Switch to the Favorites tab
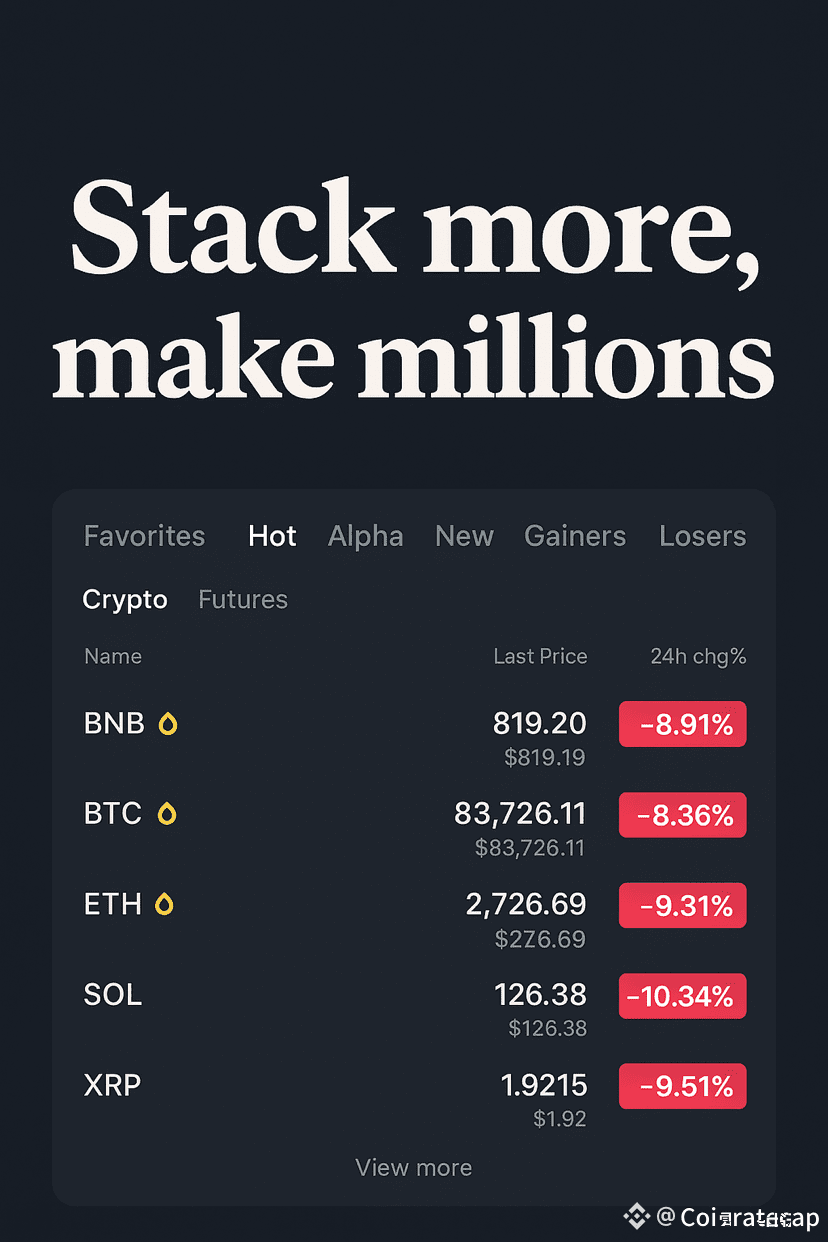The height and width of the screenshot is (1242, 828). 144,536
